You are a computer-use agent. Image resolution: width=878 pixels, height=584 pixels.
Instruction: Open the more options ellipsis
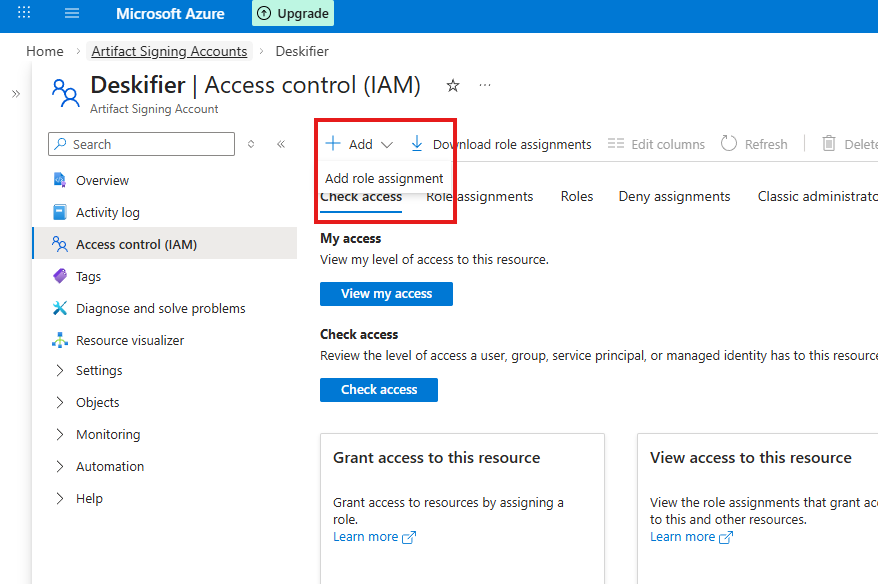(485, 85)
